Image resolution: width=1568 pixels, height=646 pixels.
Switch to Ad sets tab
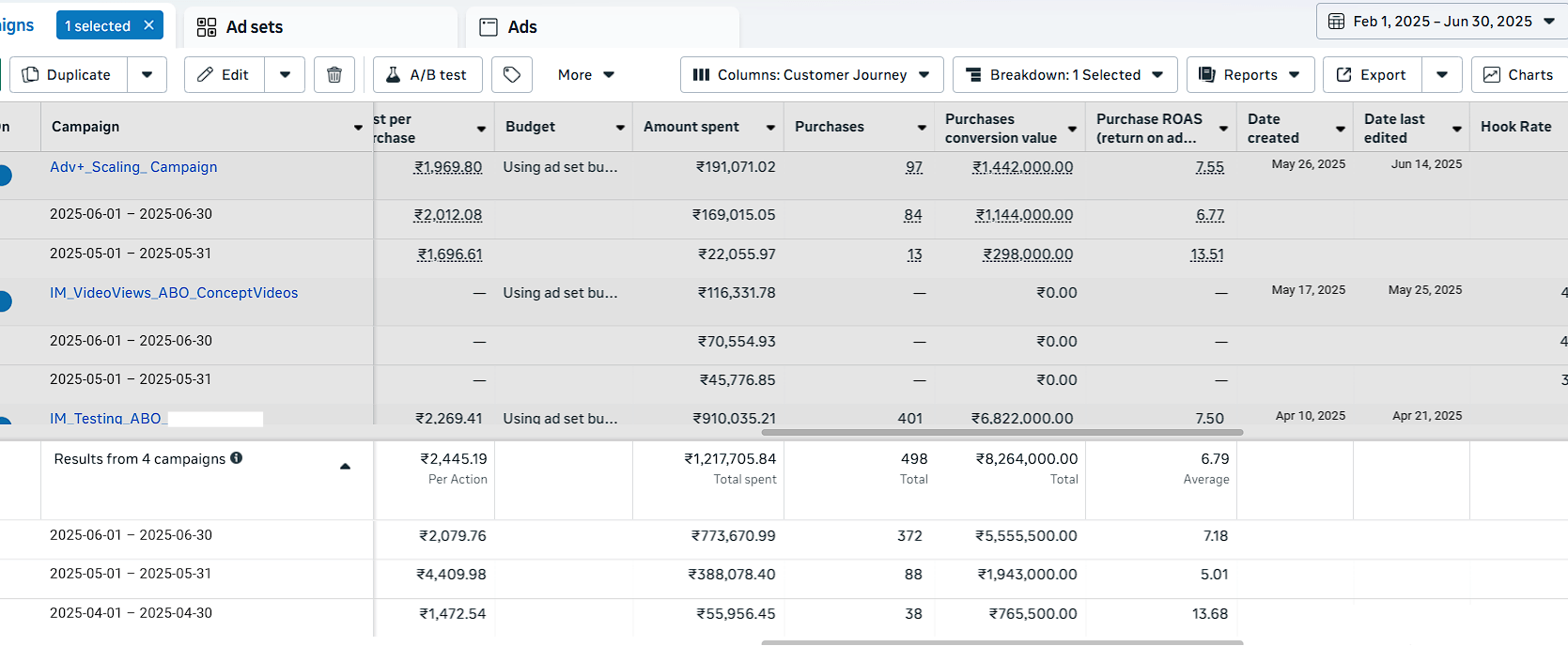320,27
